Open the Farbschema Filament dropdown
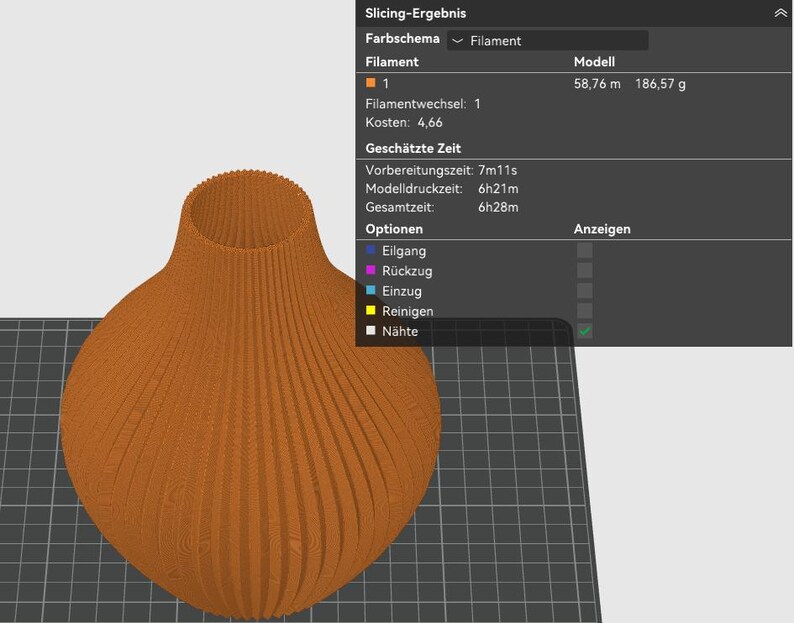 [547, 41]
